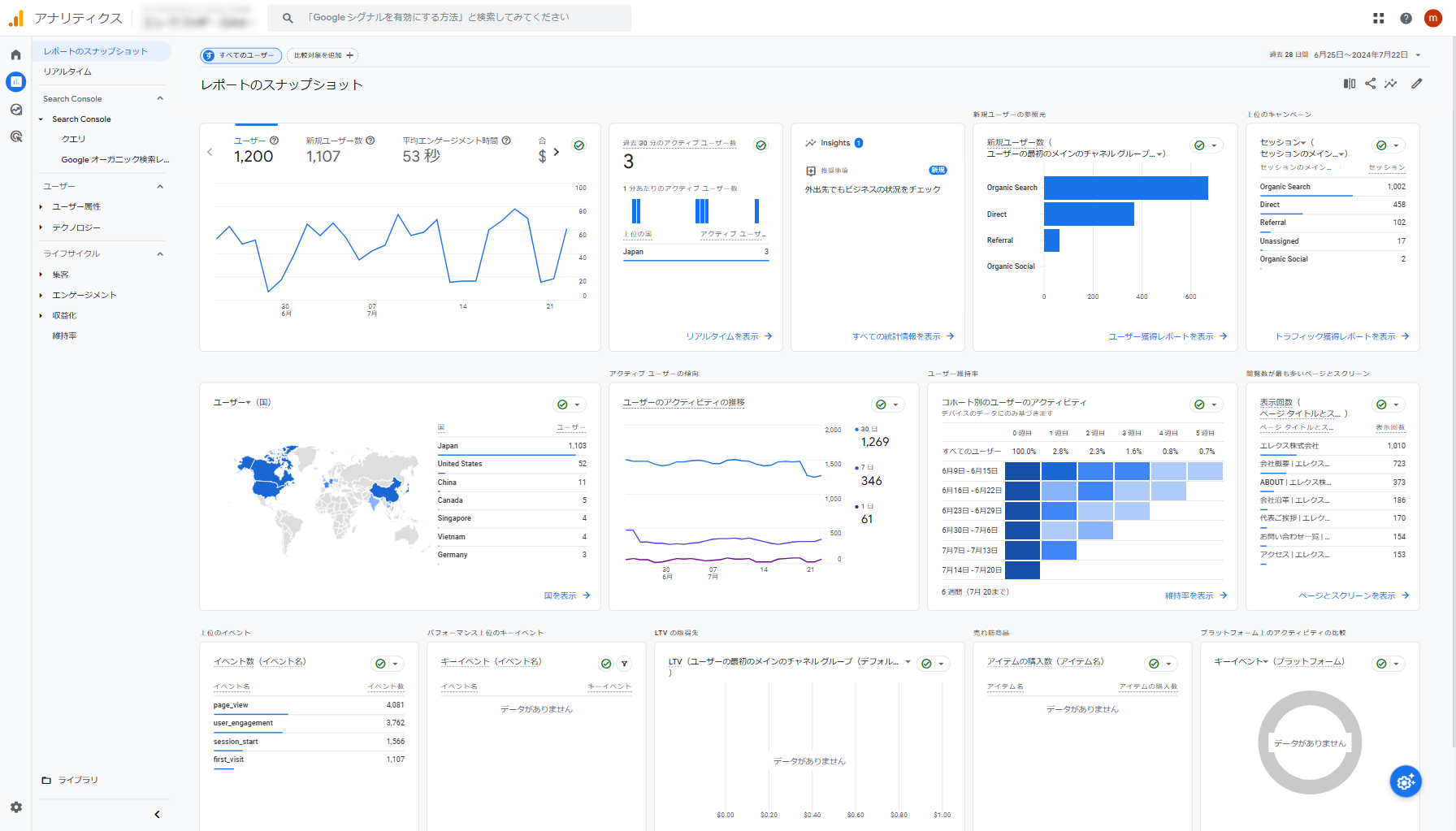Open the date range dropdown

point(1418,55)
